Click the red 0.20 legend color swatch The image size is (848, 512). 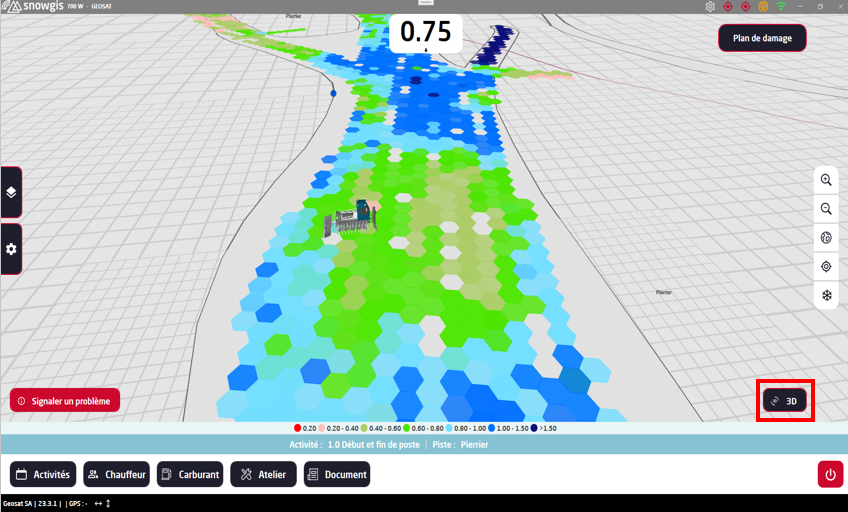(x=298, y=428)
